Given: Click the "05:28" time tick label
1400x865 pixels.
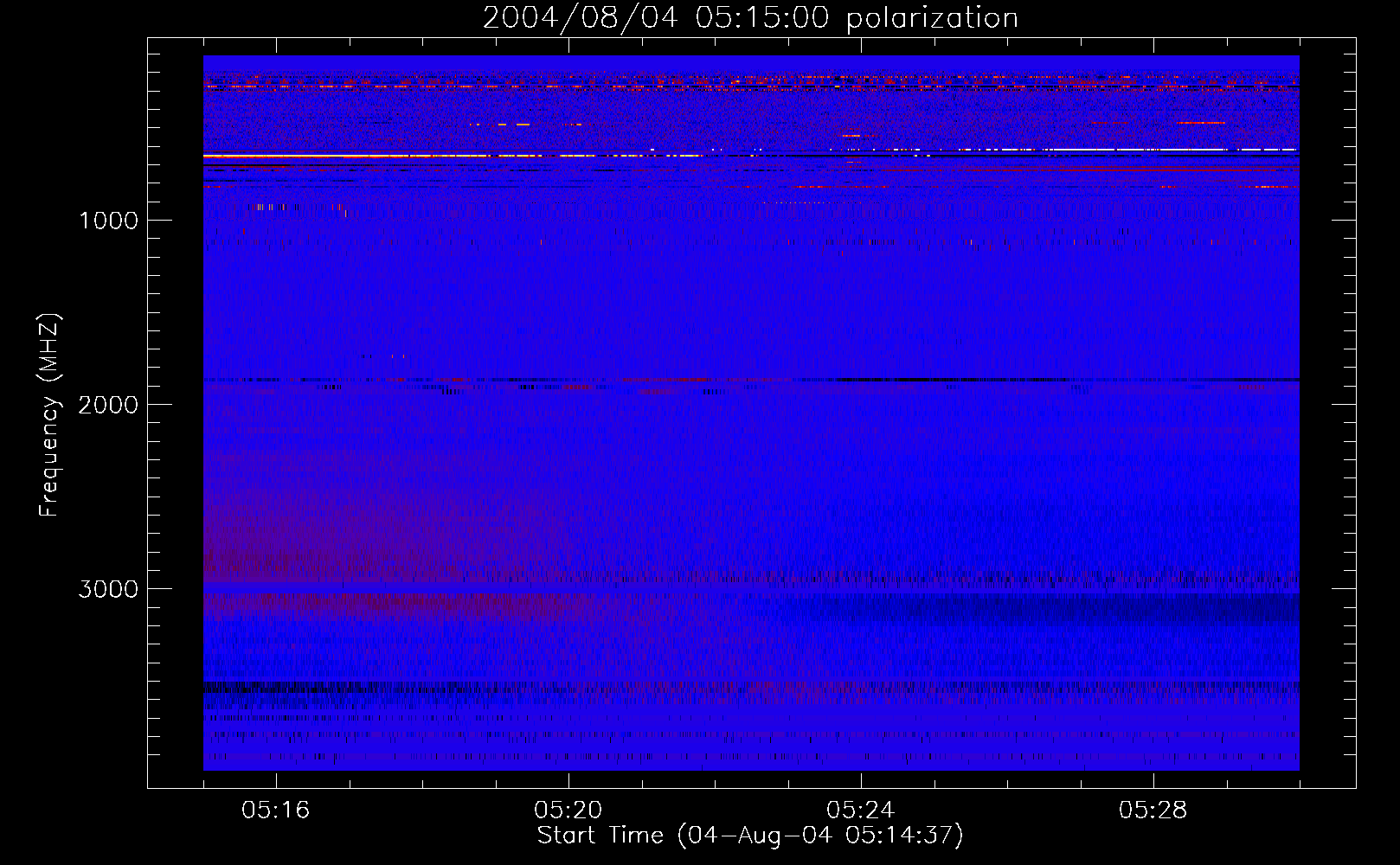Looking at the screenshot, I should click(x=1153, y=811).
